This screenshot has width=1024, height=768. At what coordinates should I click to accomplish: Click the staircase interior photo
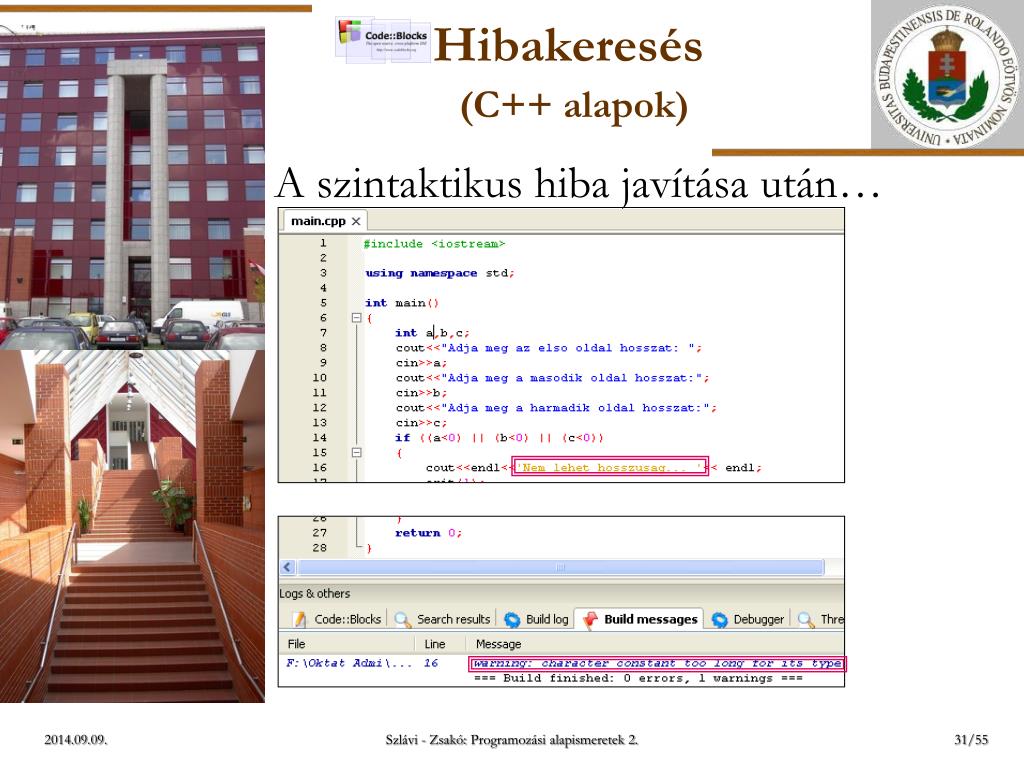(132, 526)
